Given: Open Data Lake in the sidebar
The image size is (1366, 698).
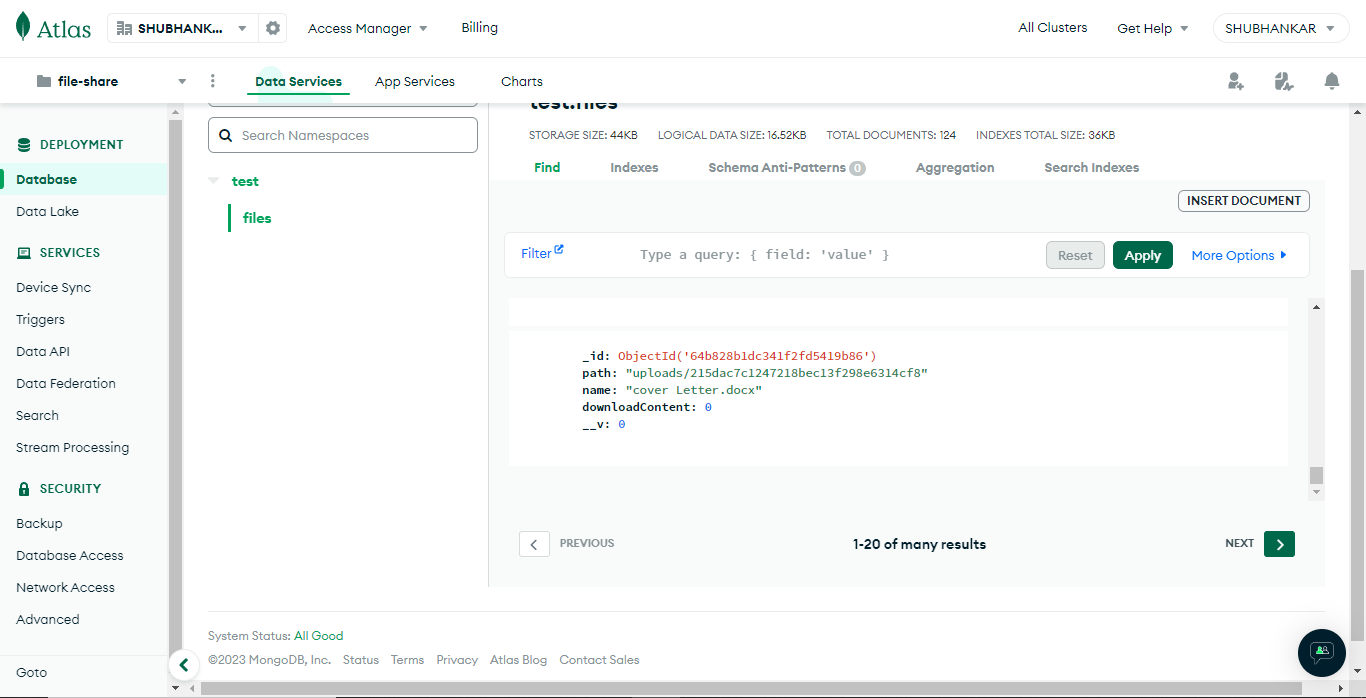Looking at the screenshot, I should 47,212.
